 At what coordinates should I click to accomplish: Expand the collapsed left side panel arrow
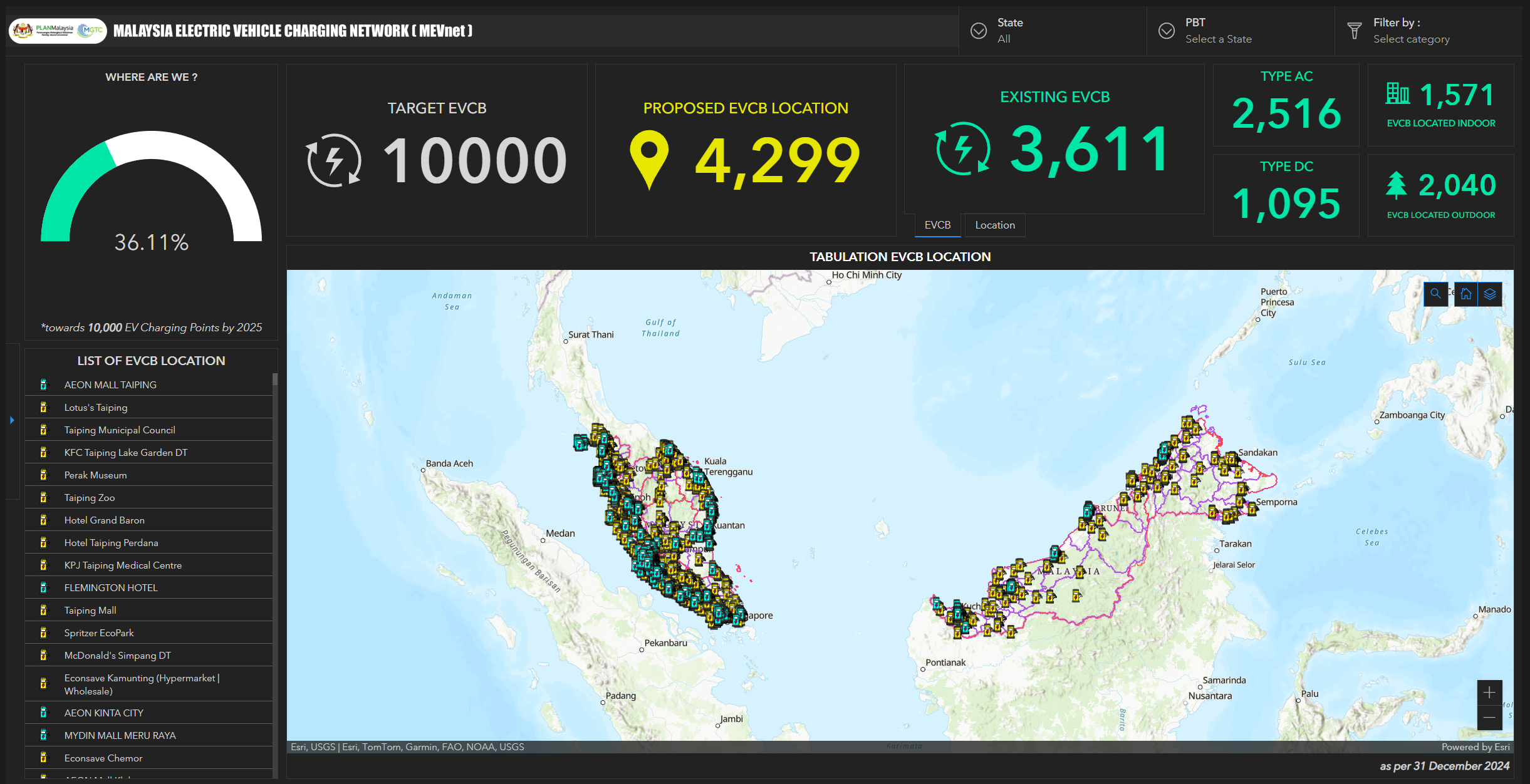tap(12, 420)
